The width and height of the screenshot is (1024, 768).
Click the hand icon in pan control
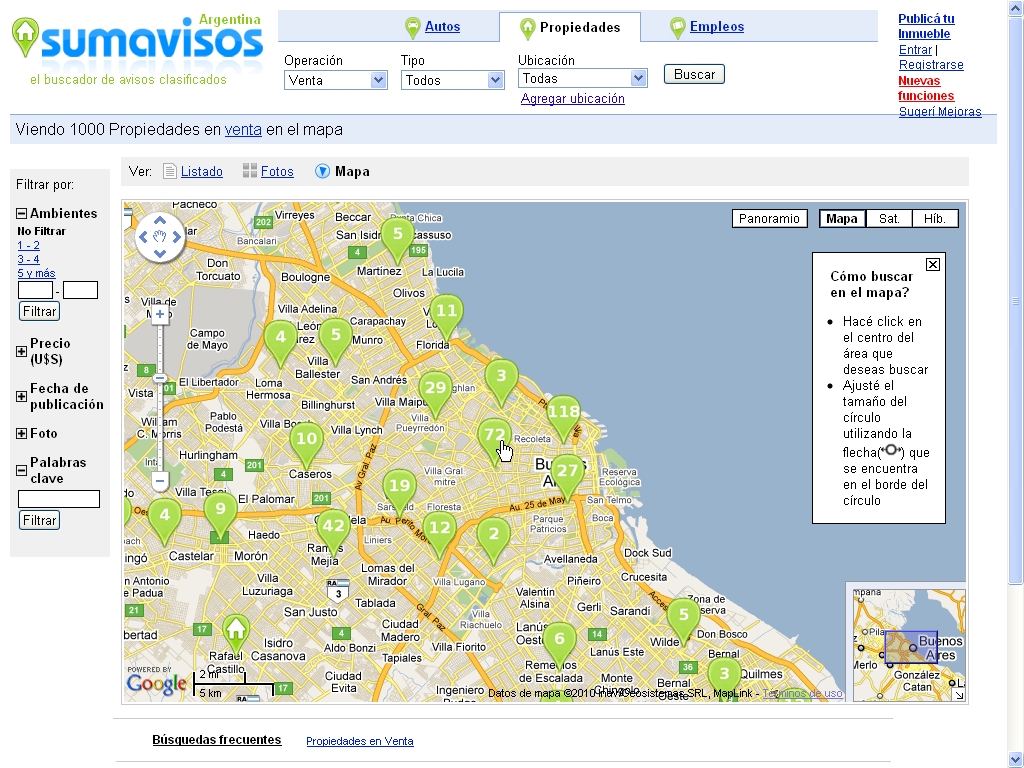click(160, 237)
